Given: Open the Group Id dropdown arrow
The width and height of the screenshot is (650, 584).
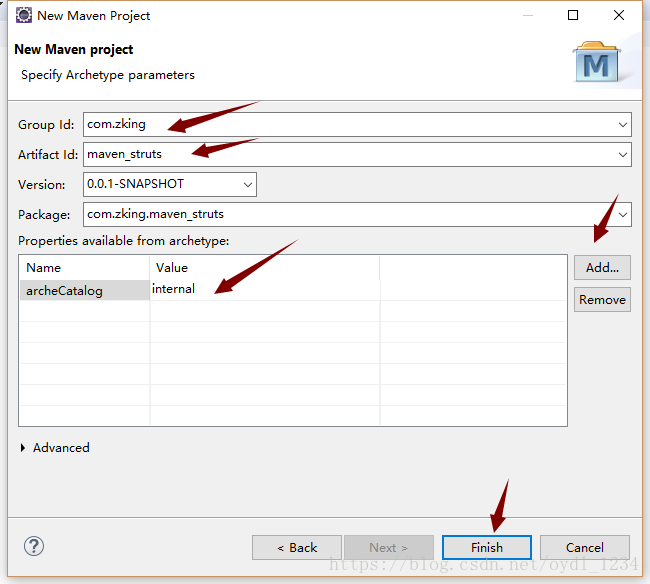Looking at the screenshot, I should tap(622, 124).
